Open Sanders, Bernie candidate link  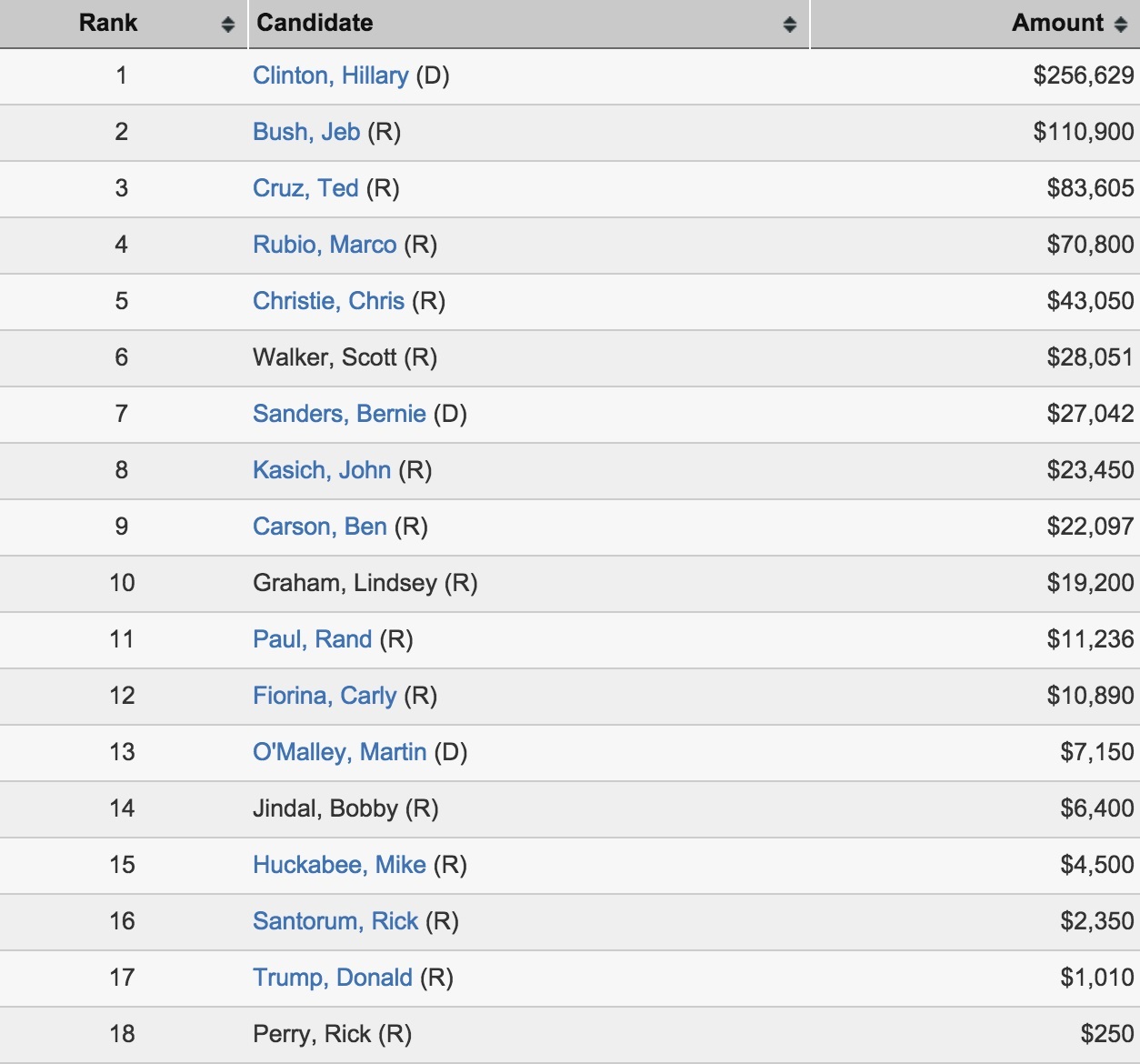click(x=339, y=414)
